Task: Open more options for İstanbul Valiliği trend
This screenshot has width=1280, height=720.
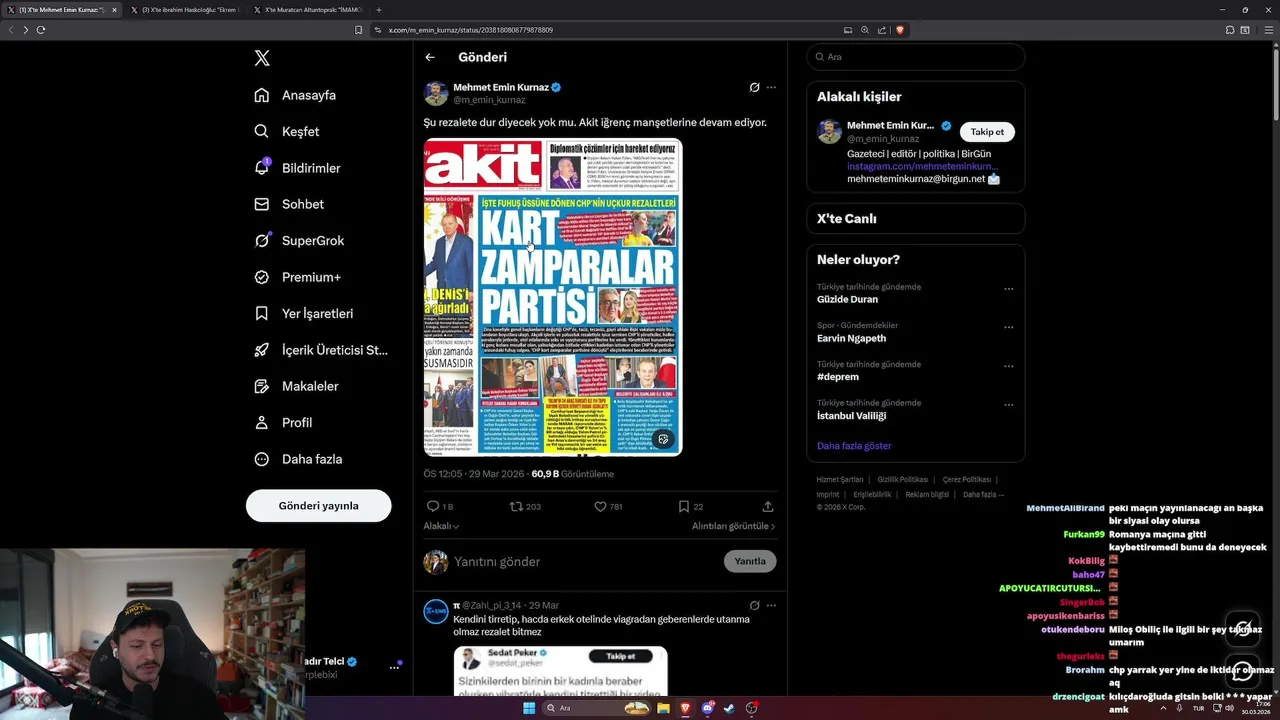Action: pos(1008,405)
